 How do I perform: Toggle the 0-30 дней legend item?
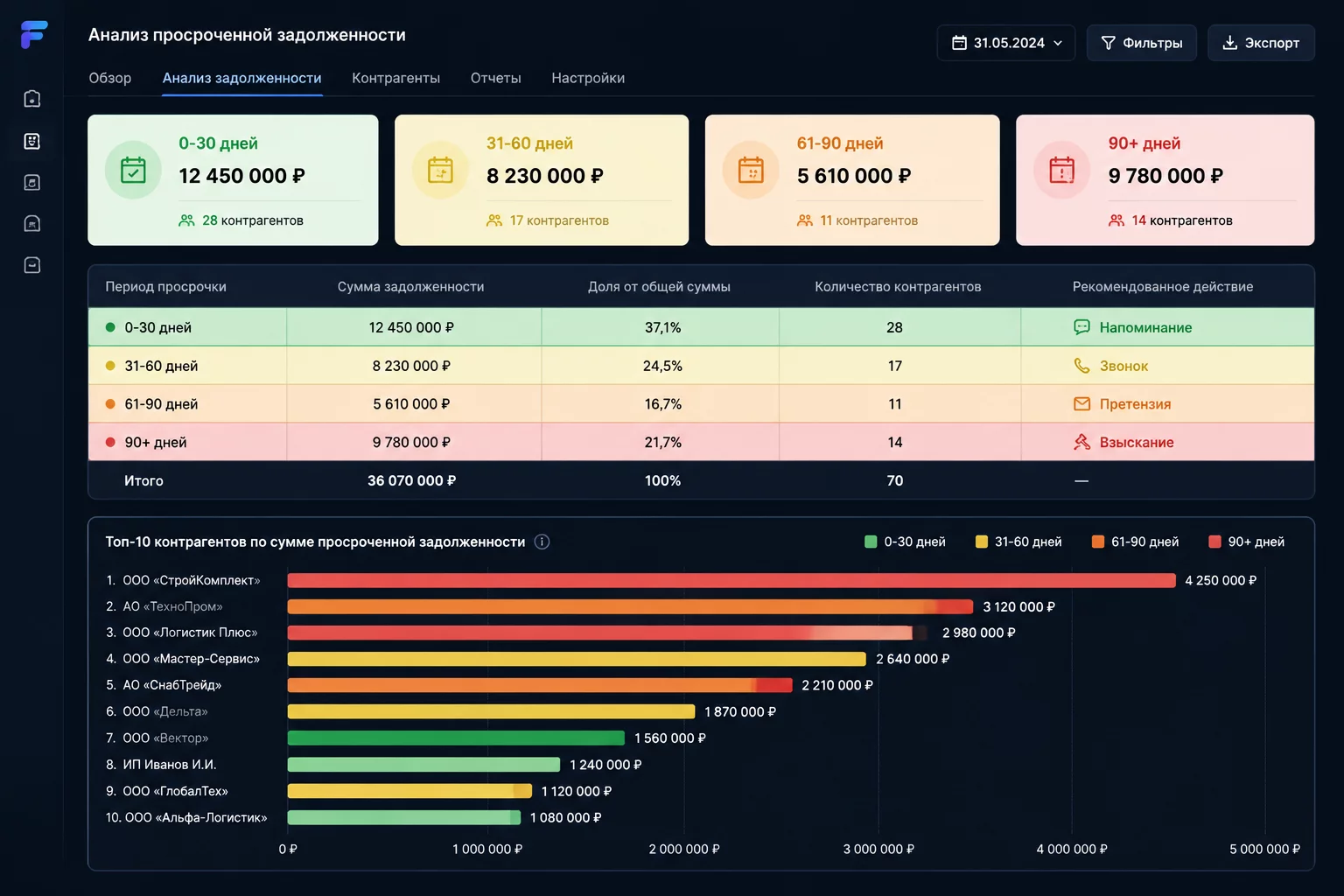[905, 542]
